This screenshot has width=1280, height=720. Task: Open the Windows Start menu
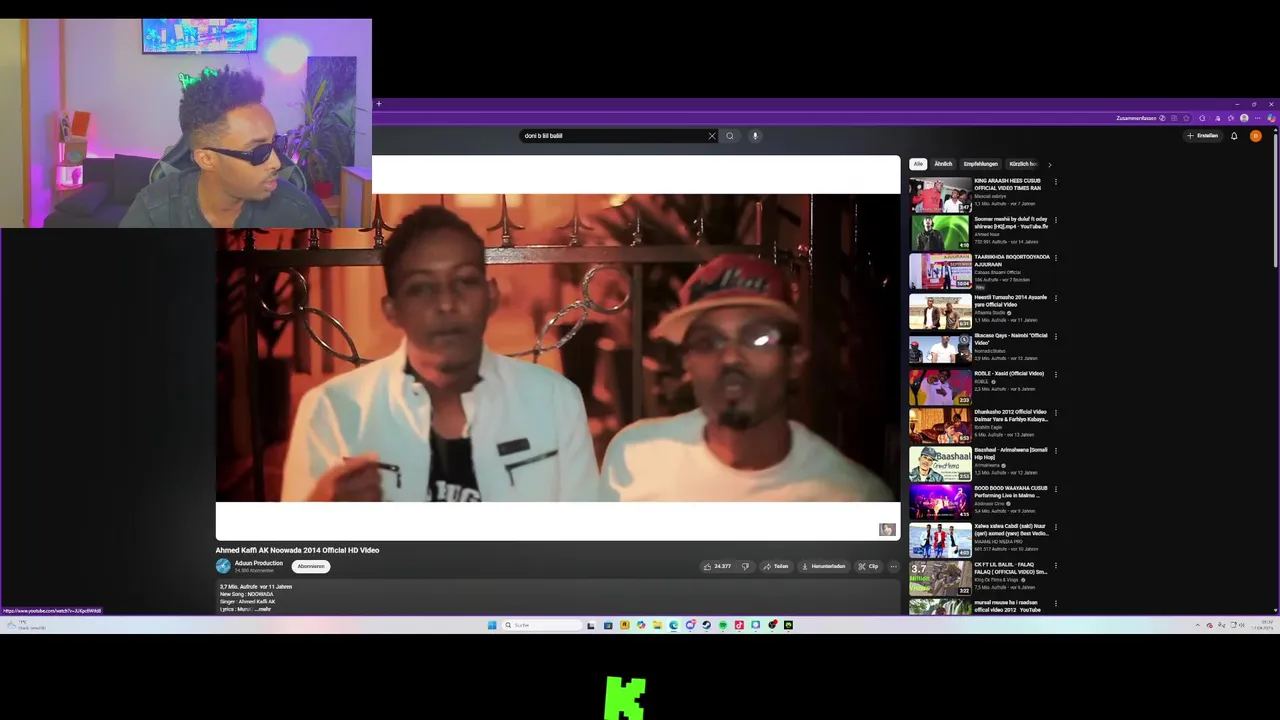click(492, 625)
